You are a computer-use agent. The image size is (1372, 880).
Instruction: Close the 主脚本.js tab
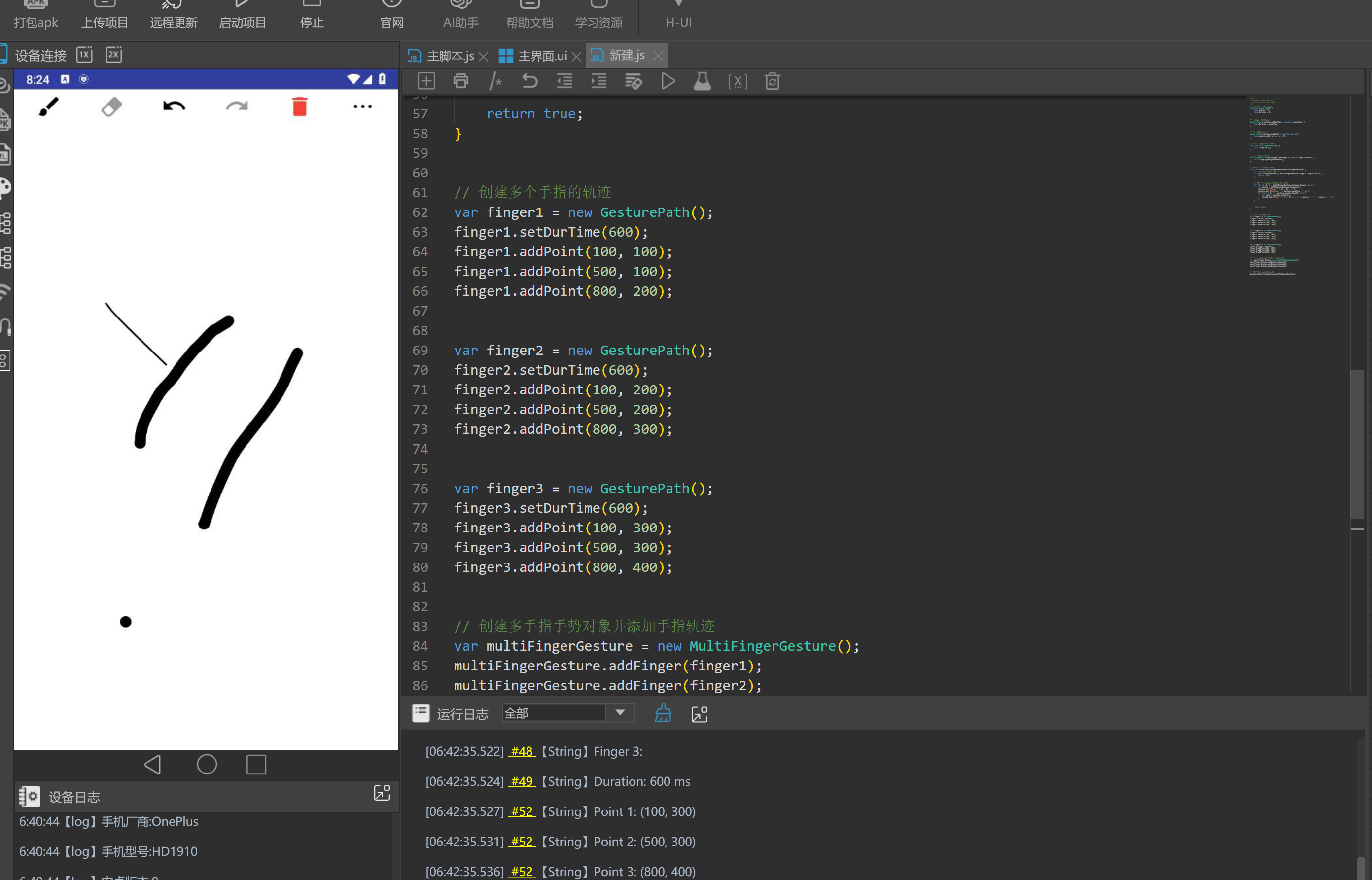pyautogui.click(x=484, y=57)
